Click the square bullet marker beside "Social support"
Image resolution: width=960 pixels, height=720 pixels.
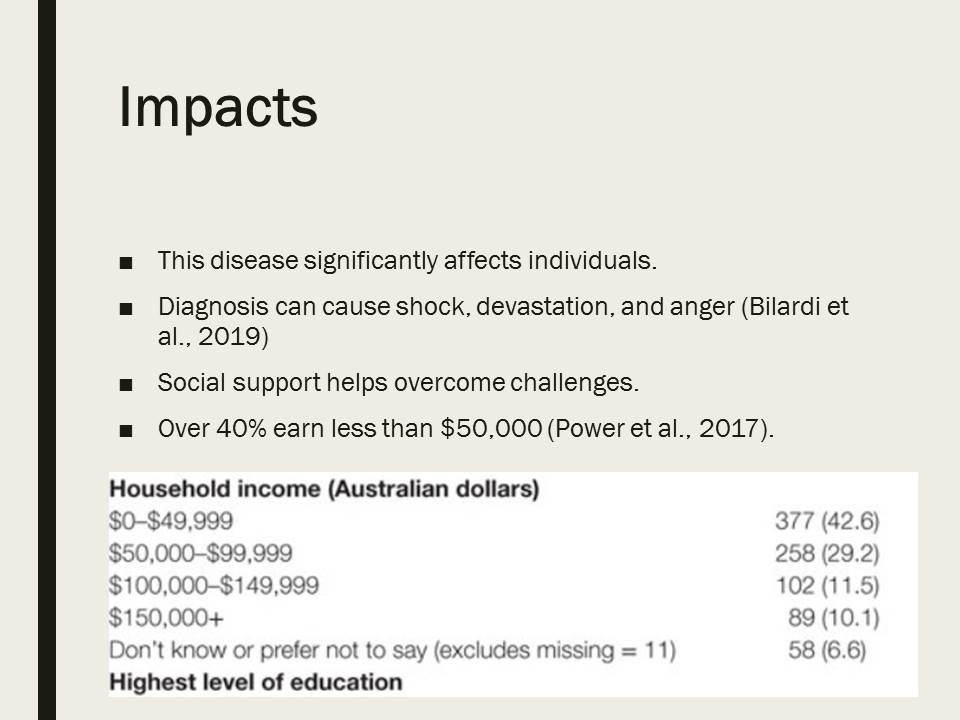point(125,385)
